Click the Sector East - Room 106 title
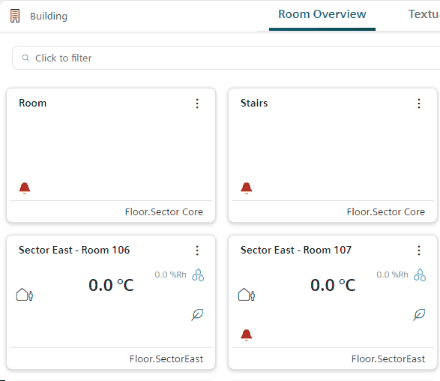 (x=74, y=250)
